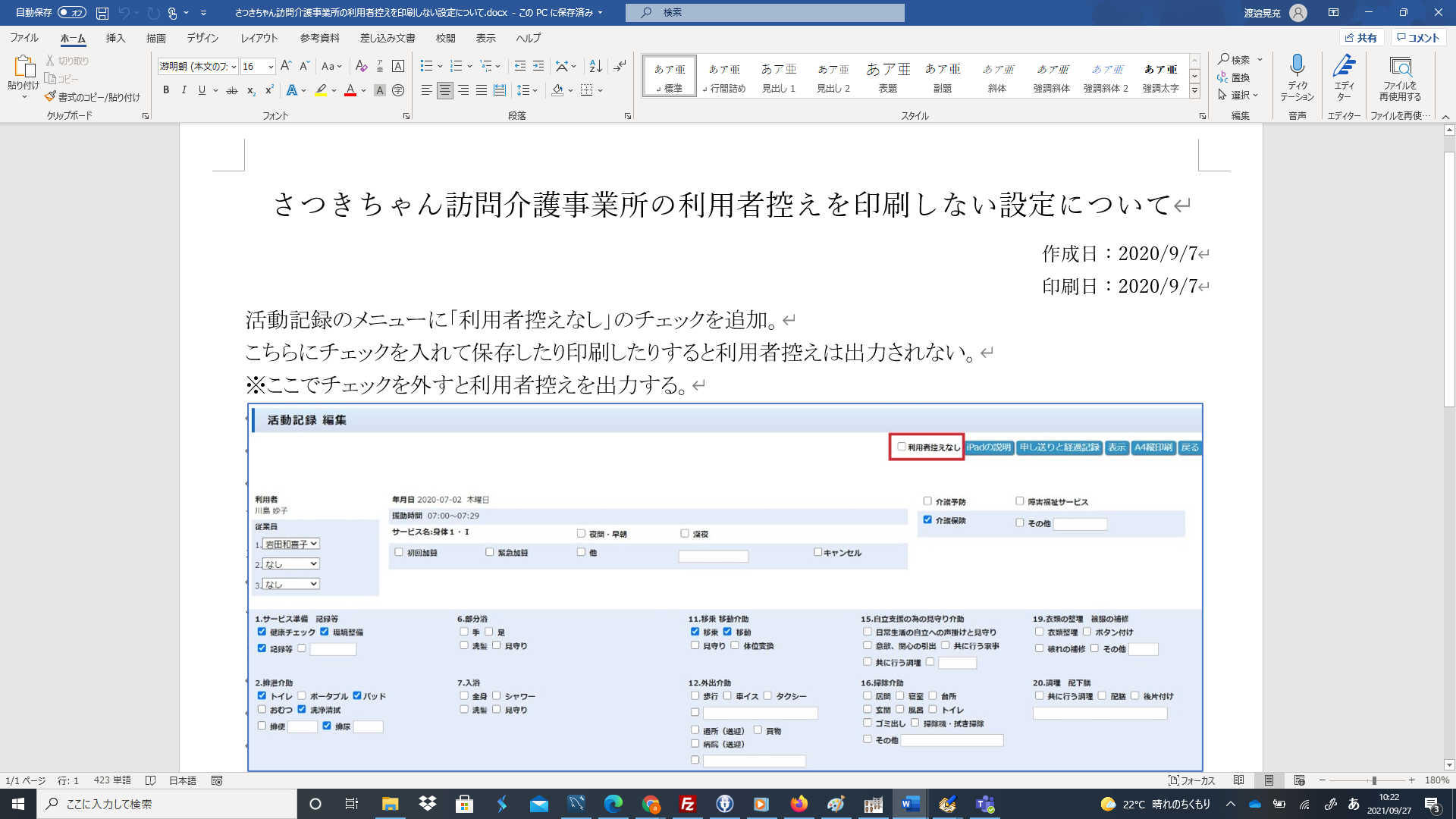Viewport: 1456px width, 819px height.
Task: Apply center text alignment
Action: click(x=445, y=90)
